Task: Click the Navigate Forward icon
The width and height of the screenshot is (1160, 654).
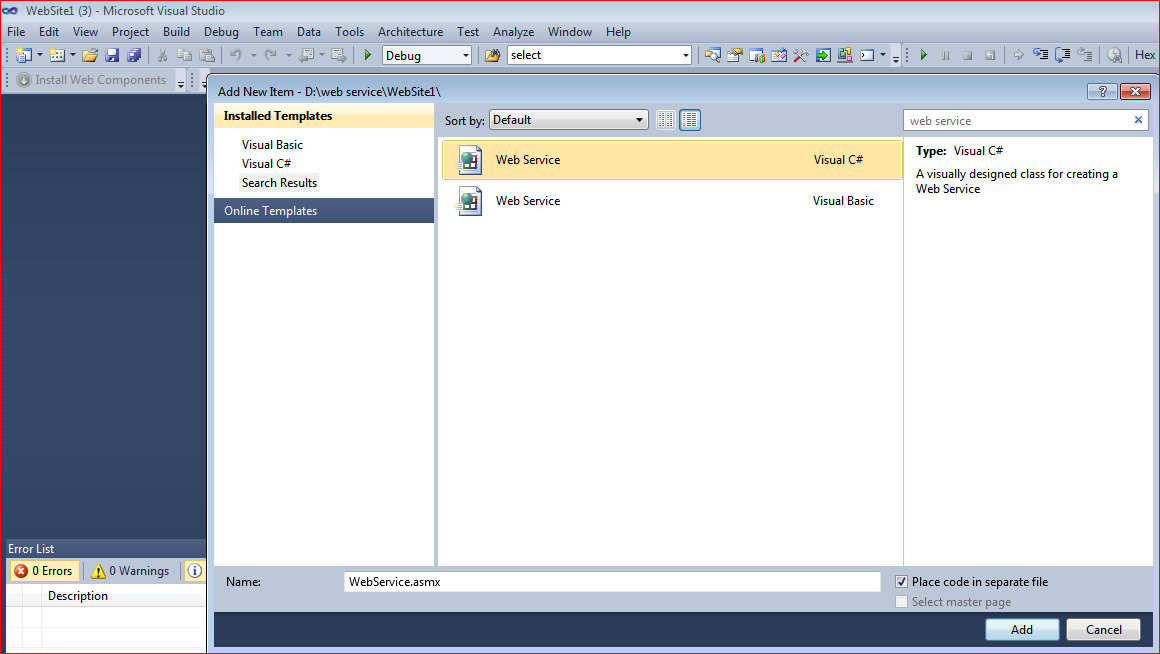Action: pos(339,55)
